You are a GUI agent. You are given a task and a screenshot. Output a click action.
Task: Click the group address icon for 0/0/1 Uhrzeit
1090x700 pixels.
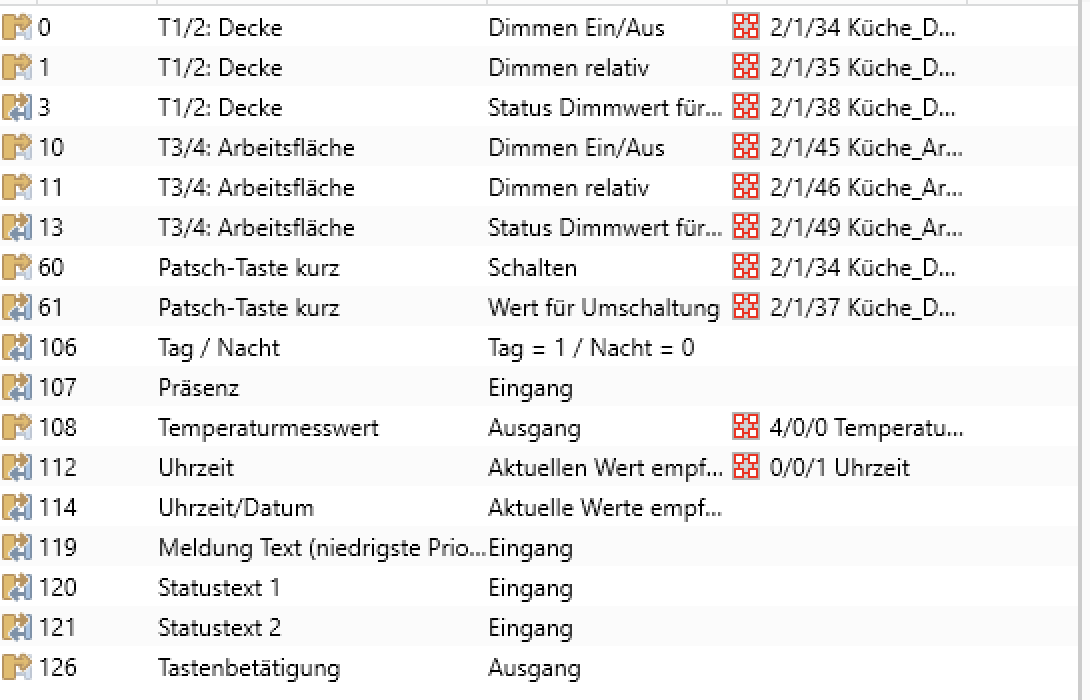pos(746,468)
